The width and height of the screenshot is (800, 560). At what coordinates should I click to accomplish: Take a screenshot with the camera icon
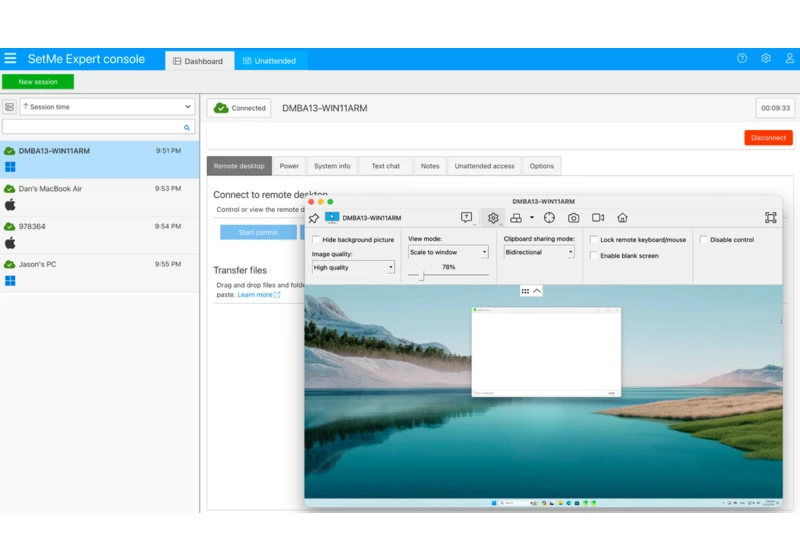click(x=573, y=218)
